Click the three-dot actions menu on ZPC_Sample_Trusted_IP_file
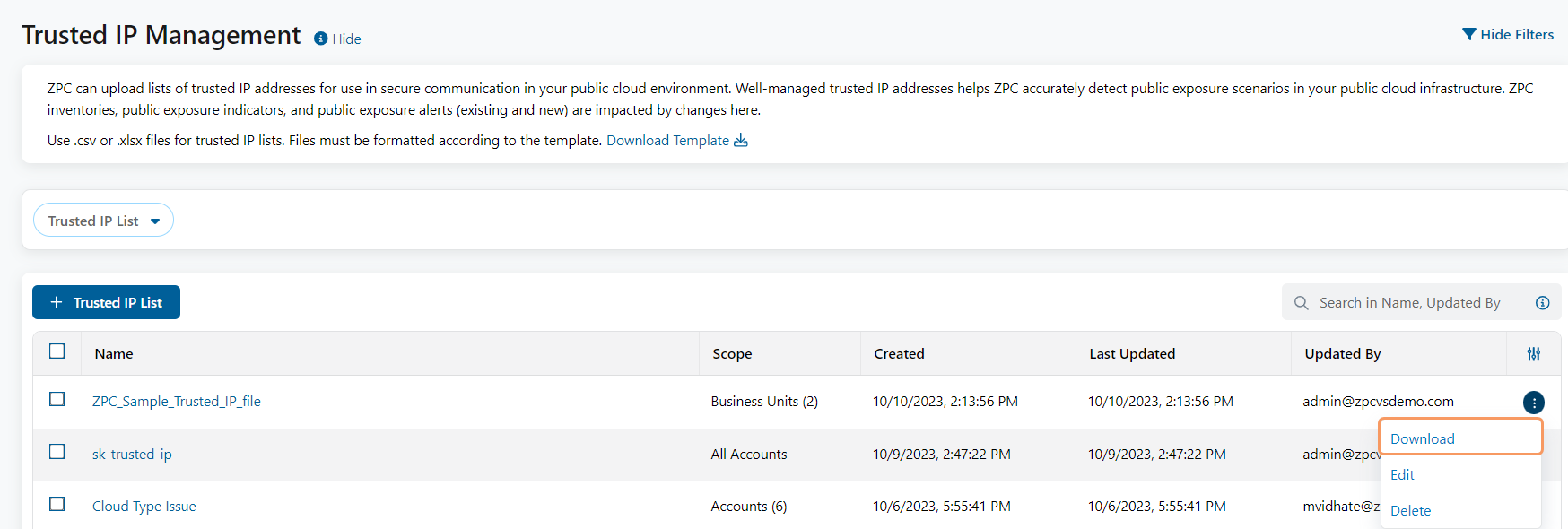1568x529 pixels. [1534, 402]
